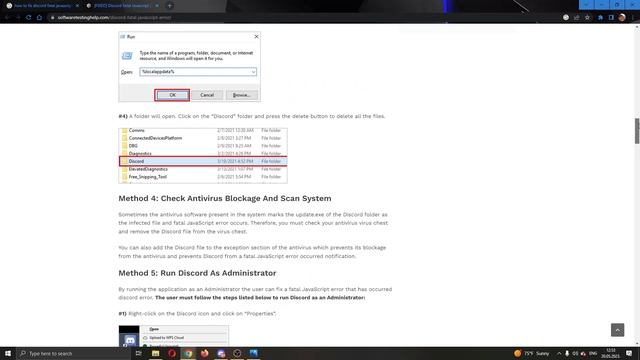Open File Explorer from the taskbar
640x360 pixels.
point(156,353)
